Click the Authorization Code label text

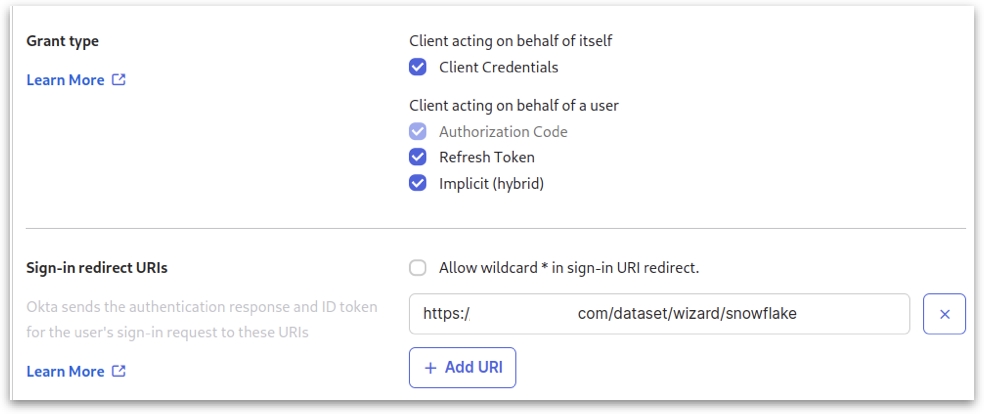503,132
